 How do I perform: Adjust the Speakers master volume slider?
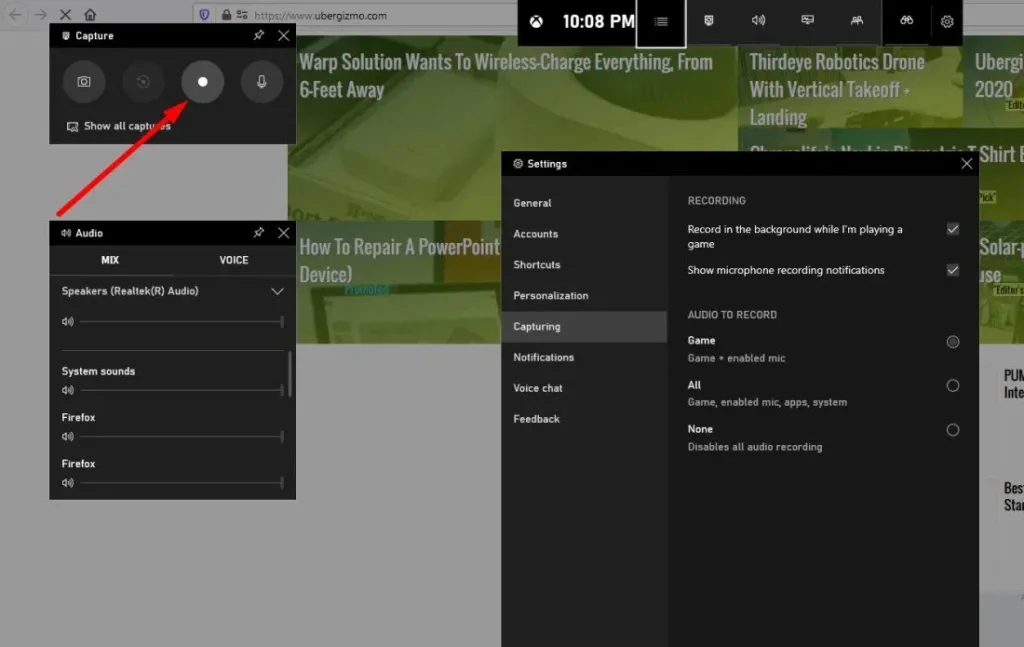(182, 321)
